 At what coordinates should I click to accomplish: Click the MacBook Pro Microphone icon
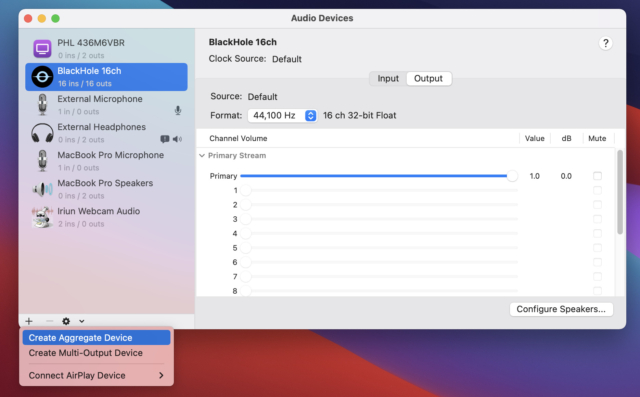pos(42,161)
